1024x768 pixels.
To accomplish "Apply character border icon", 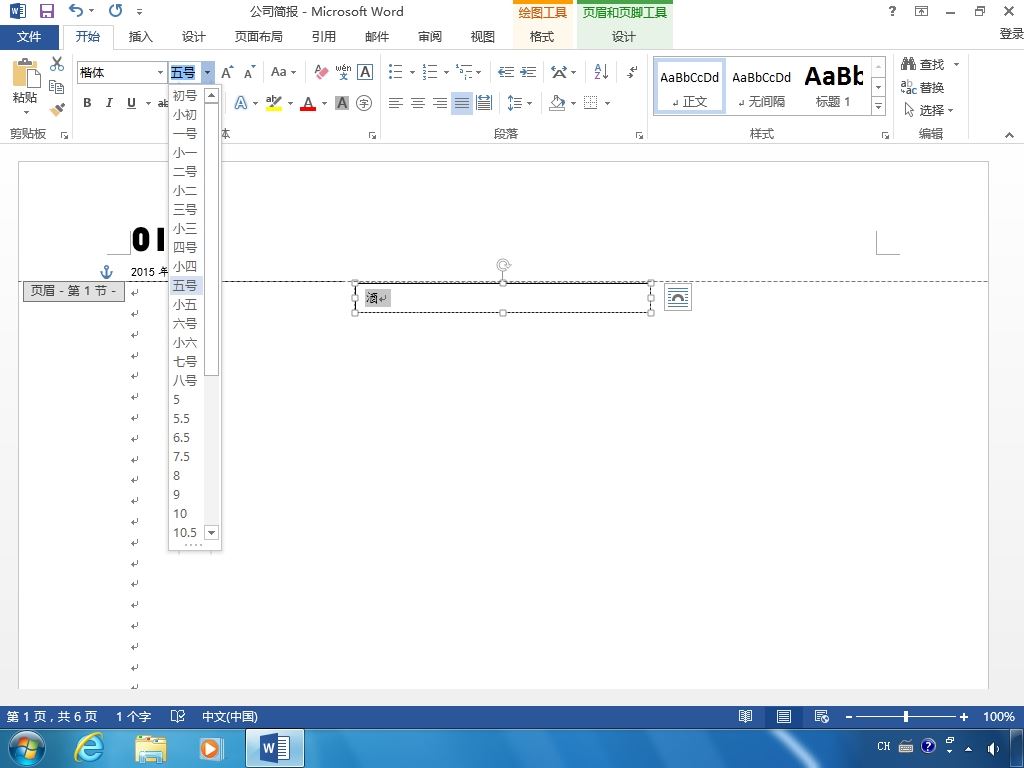I will 366,72.
